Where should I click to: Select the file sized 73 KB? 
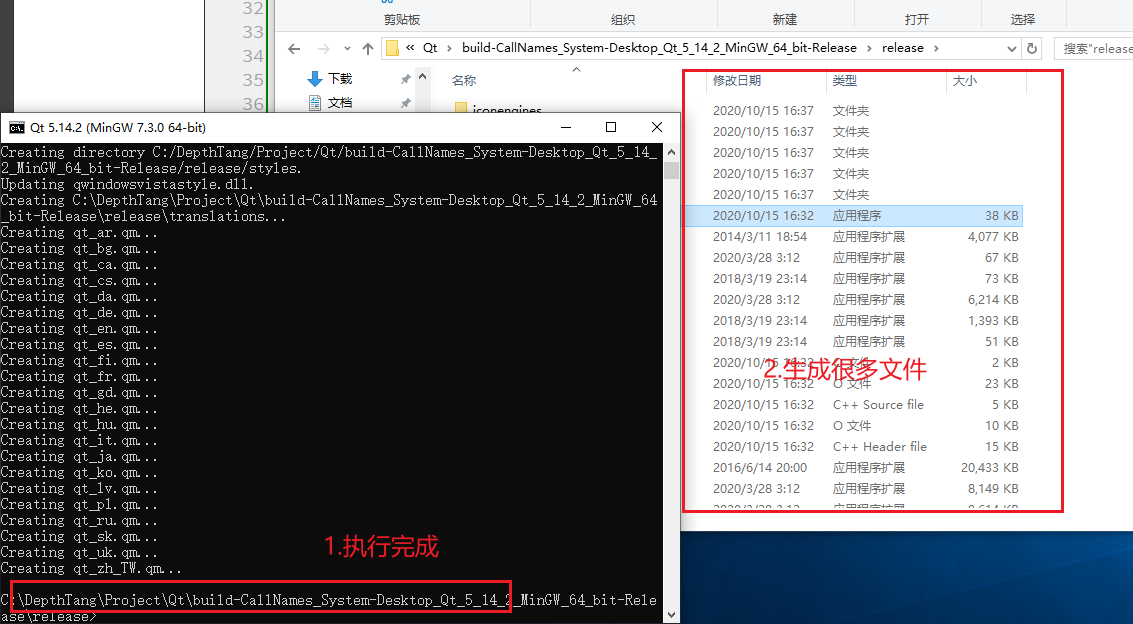[853, 278]
